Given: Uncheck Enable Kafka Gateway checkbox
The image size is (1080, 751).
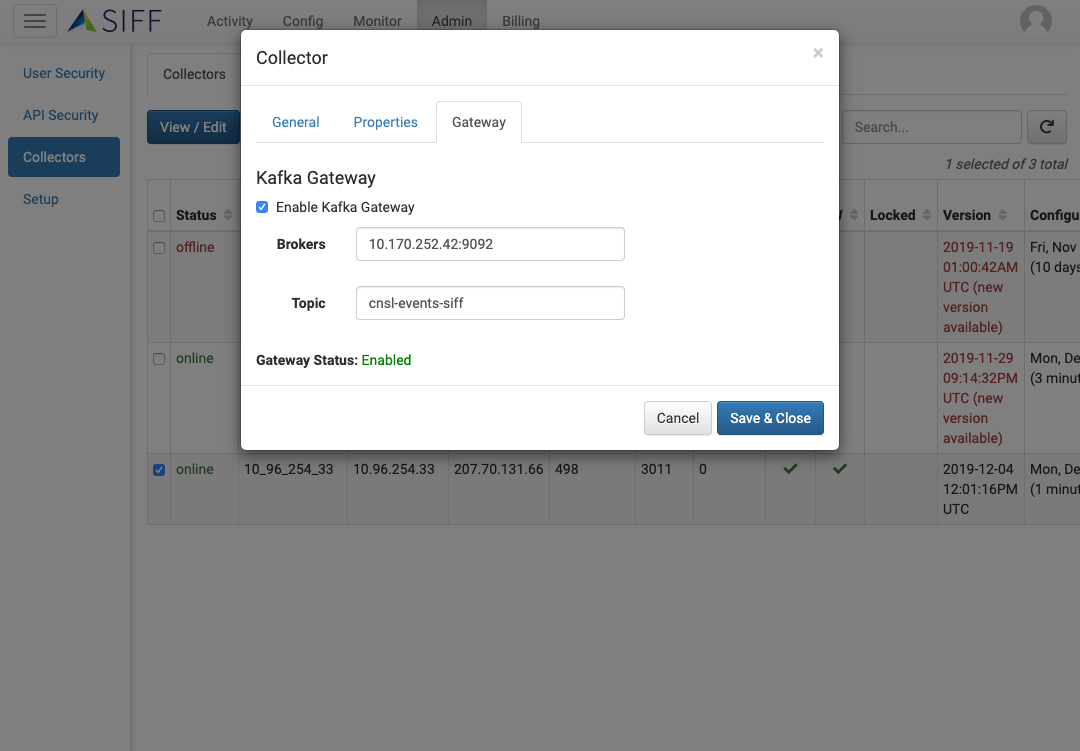Looking at the screenshot, I should click(x=262, y=207).
